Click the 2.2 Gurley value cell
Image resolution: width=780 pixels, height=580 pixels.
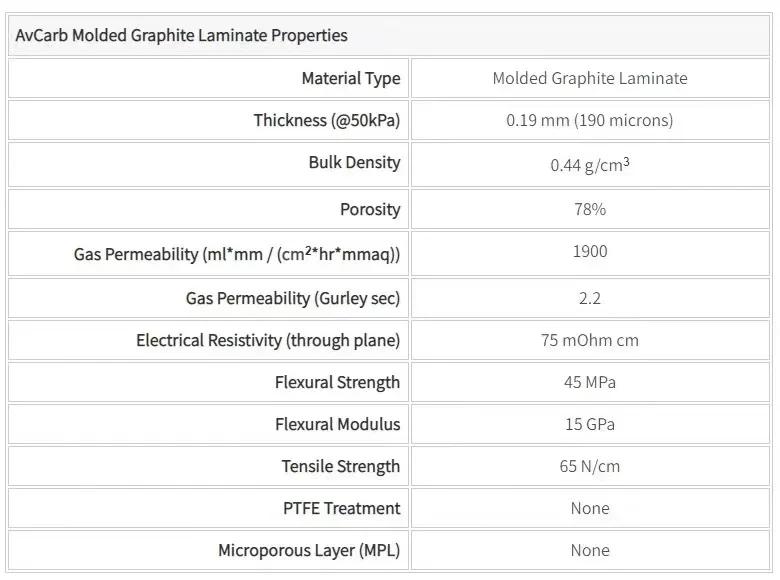(x=590, y=298)
